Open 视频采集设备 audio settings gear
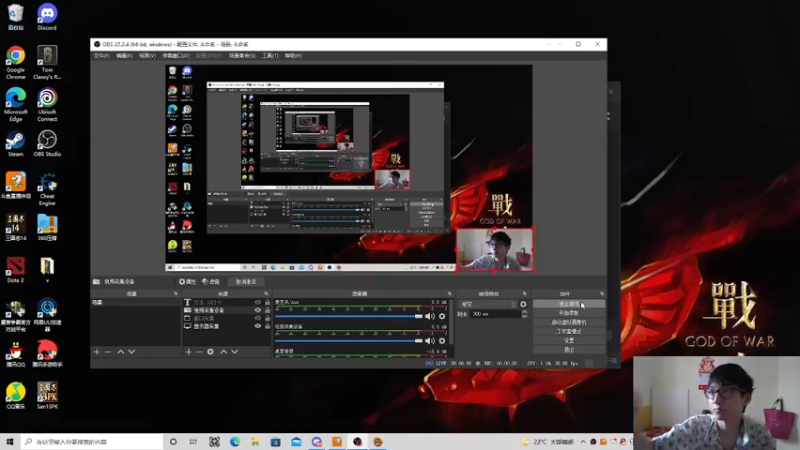This screenshot has height=450, width=800. pyautogui.click(x=442, y=341)
